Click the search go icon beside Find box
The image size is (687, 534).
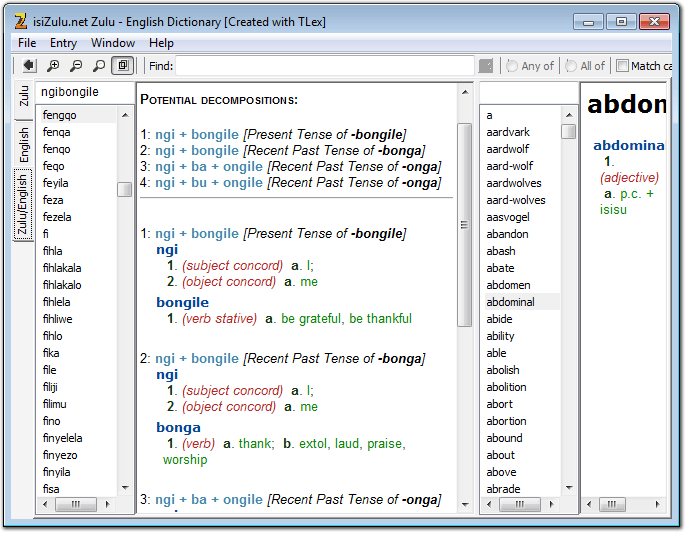(x=485, y=66)
